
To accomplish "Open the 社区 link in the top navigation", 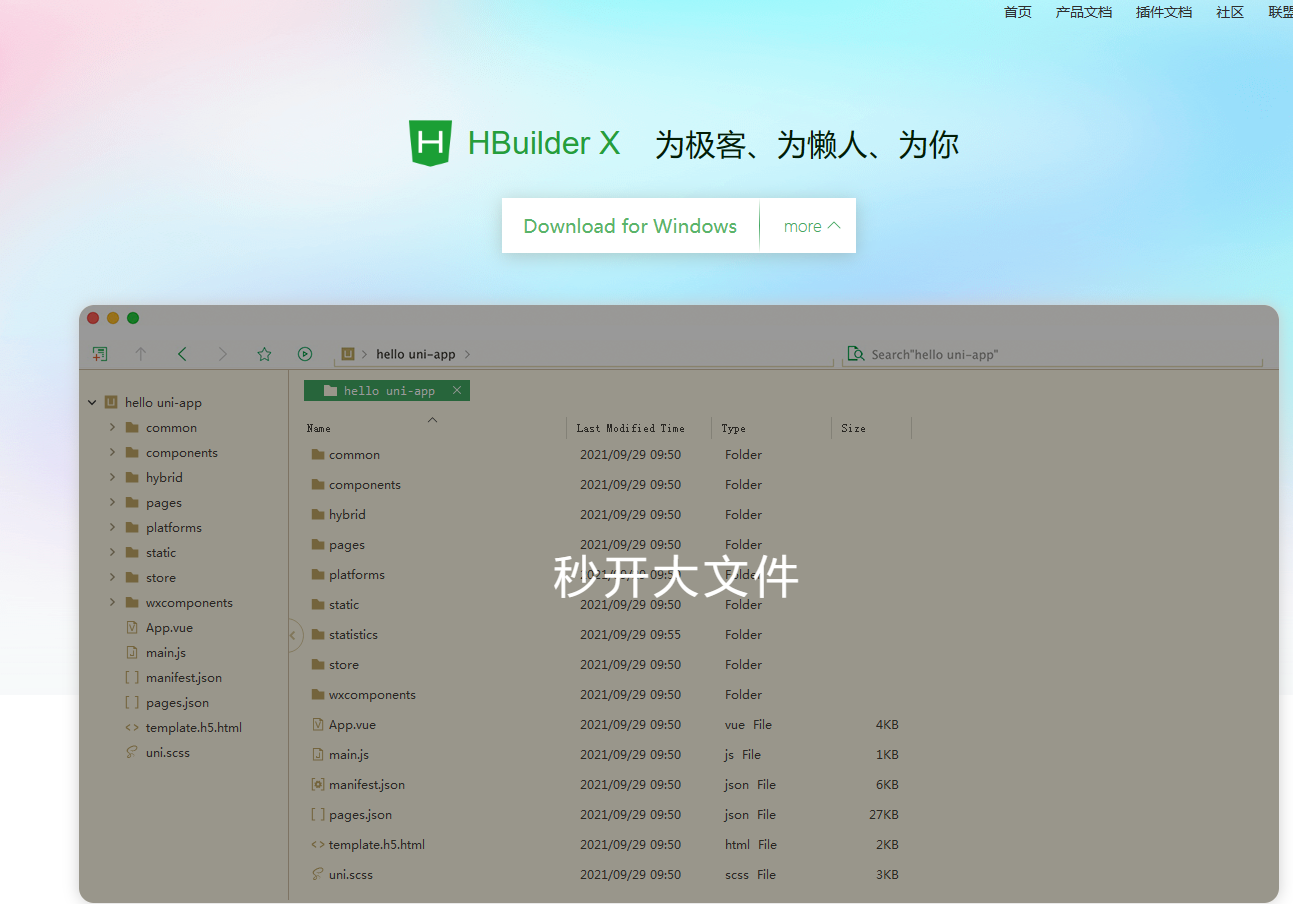I will (x=1229, y=12).
